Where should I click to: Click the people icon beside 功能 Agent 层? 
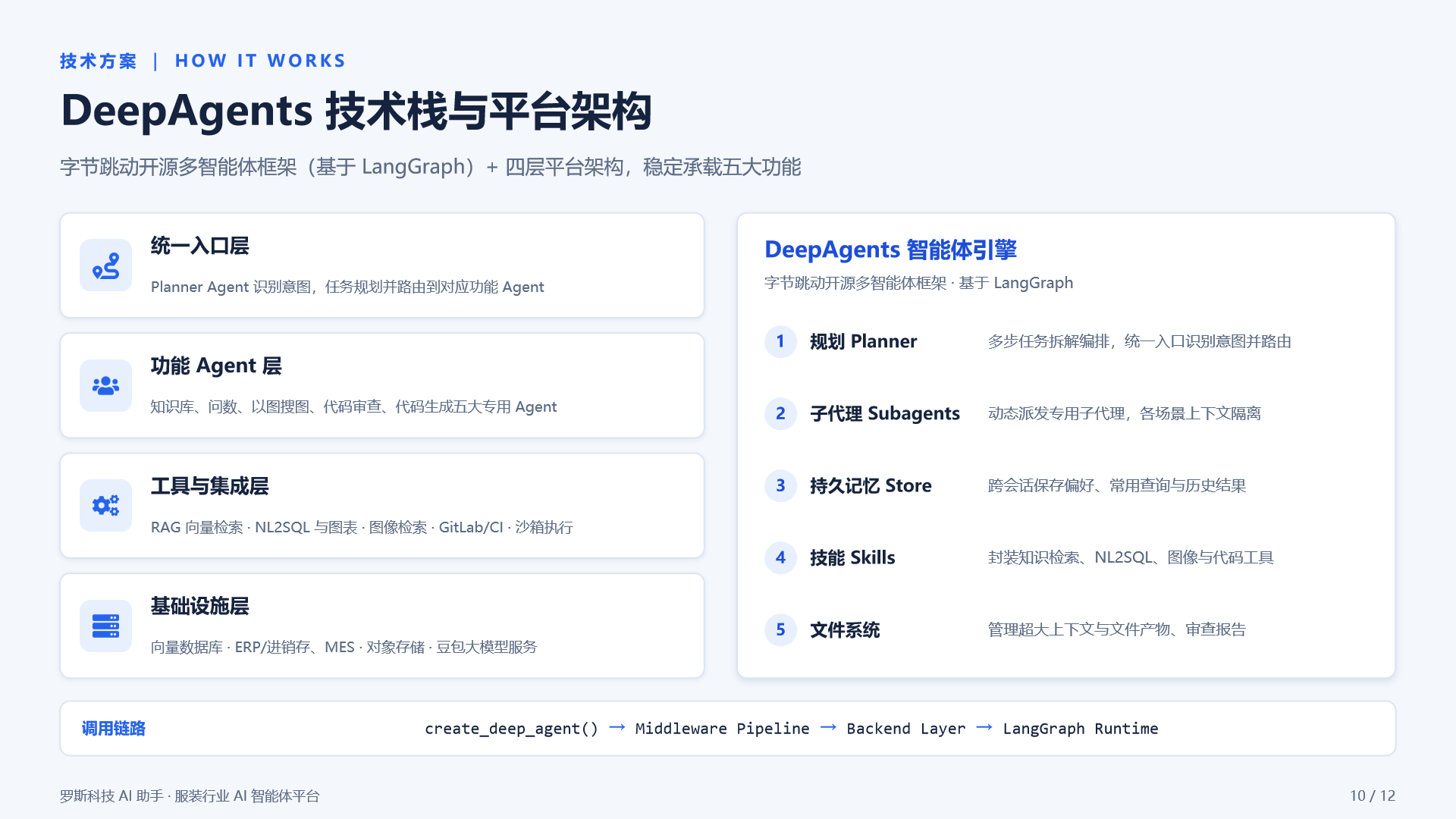click(106, 385)
